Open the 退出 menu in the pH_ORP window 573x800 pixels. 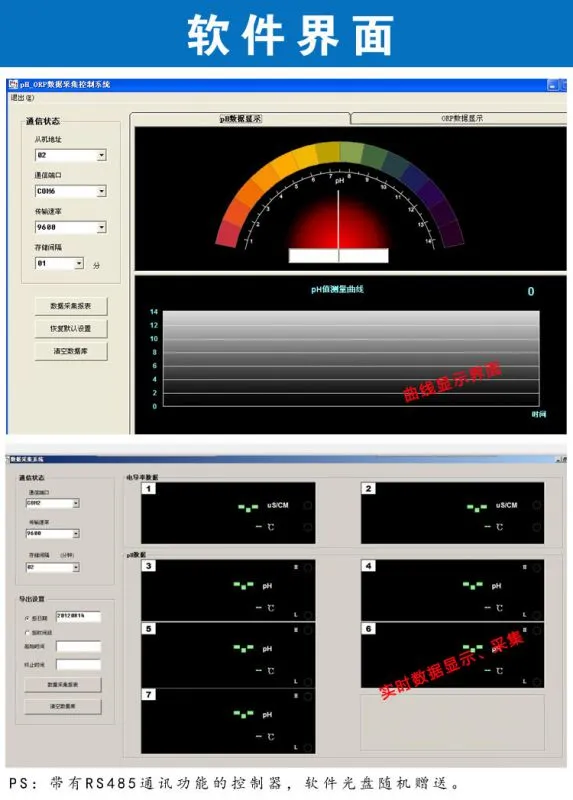22,97
